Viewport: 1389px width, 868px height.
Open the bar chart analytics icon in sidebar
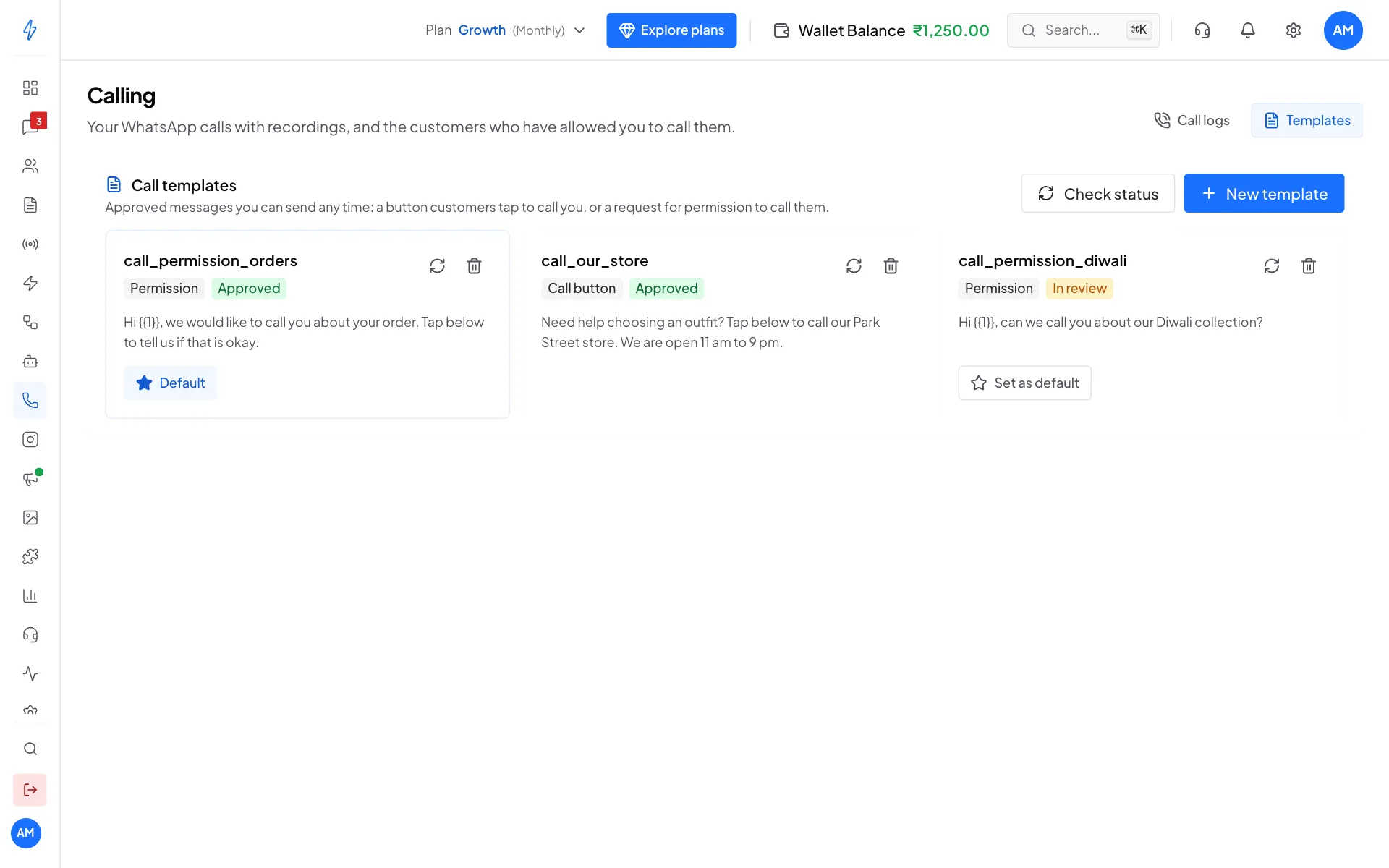tap(30, 595)
